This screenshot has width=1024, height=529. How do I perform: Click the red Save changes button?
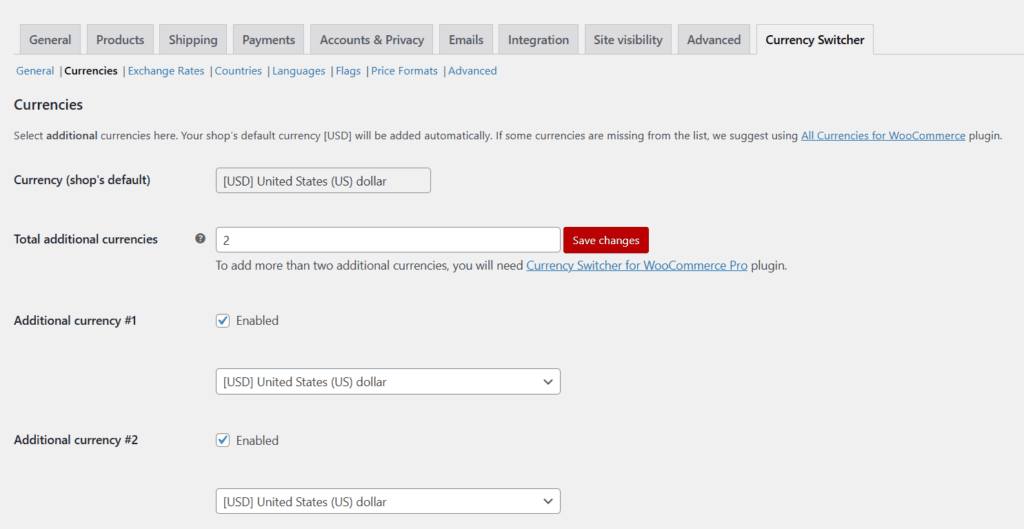tap(606, 240)
